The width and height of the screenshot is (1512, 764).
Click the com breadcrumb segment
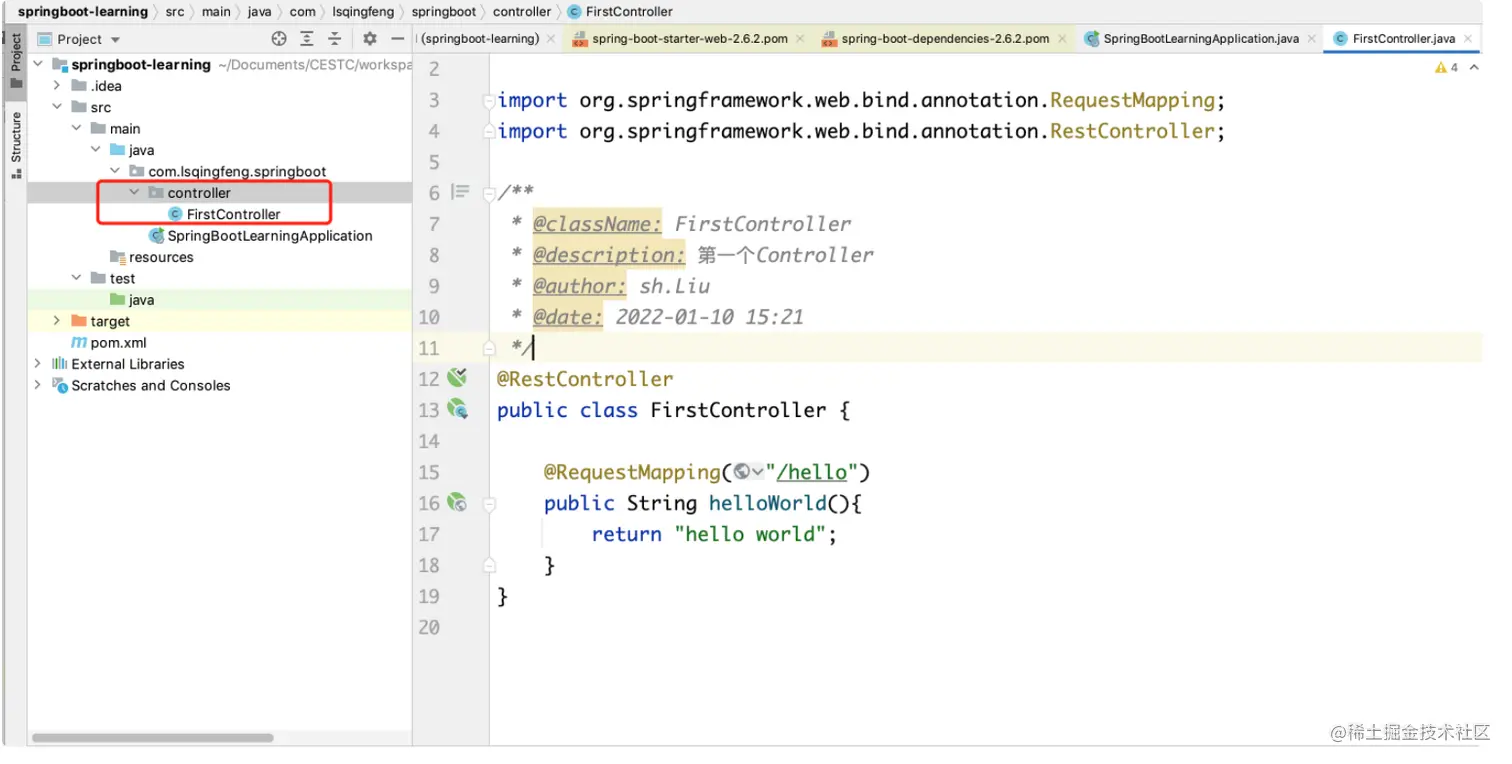pyautogui.click(x=303, y=12)
